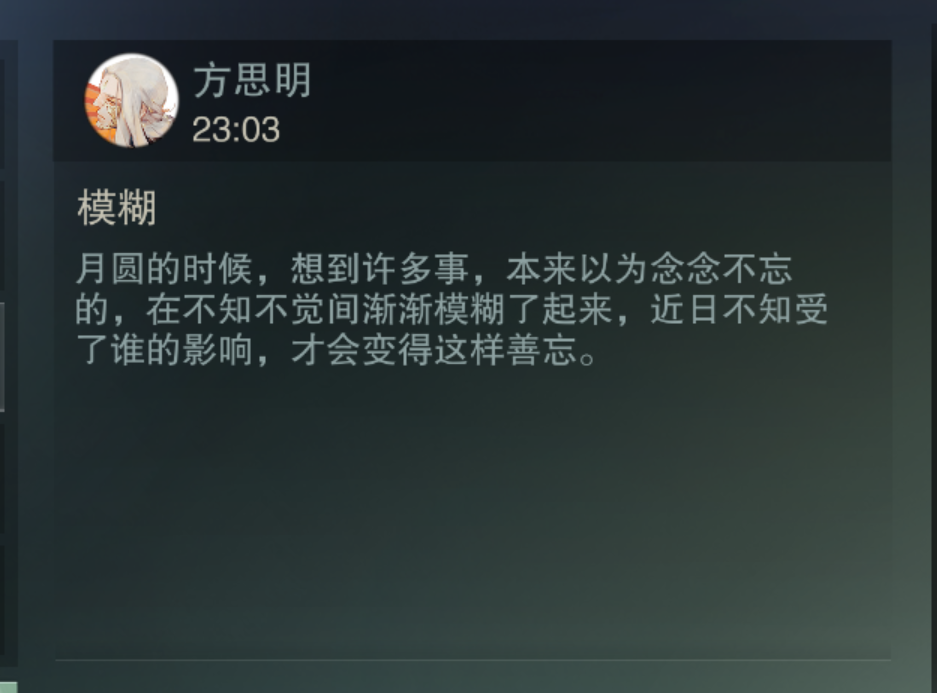Click the empty area below the post text
This screenshot has width=937, height=693.
[x=472, y=508]
